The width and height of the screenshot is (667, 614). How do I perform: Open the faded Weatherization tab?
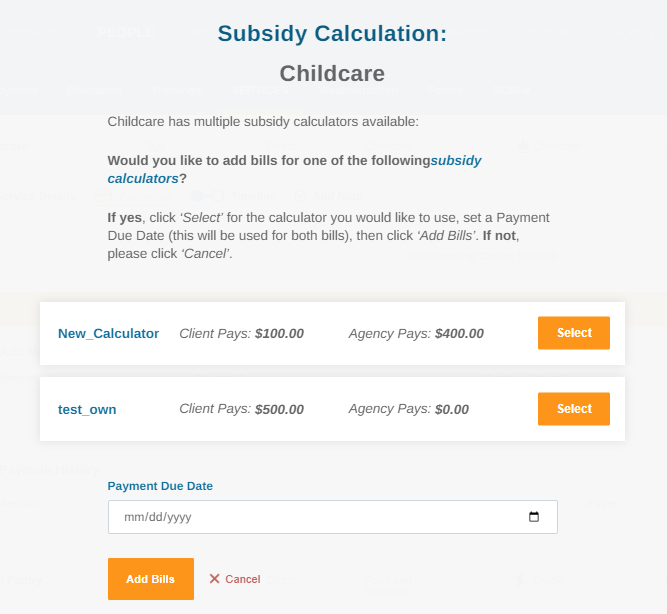358,90
